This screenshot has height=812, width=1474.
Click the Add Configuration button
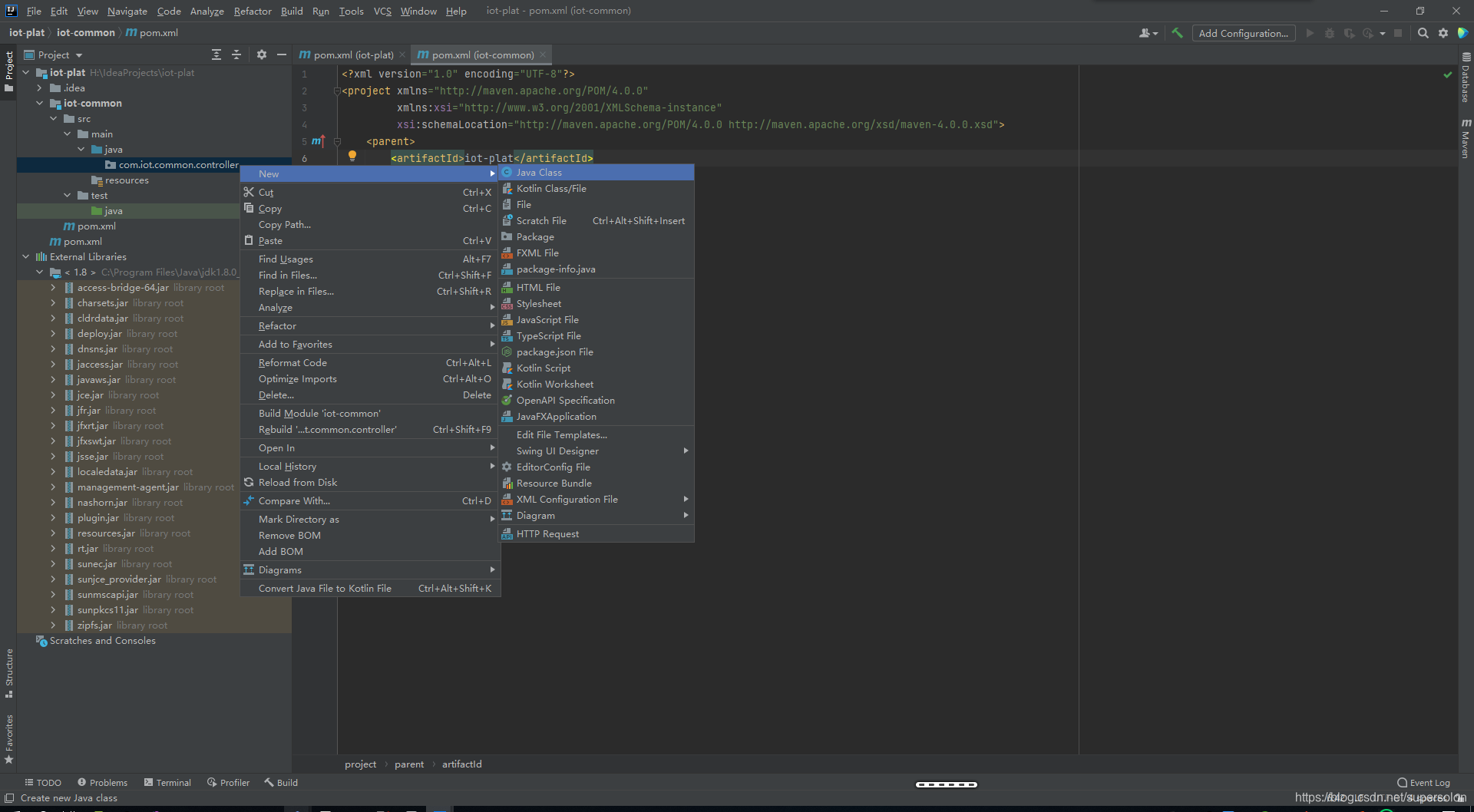click(x=1244, y=33)
